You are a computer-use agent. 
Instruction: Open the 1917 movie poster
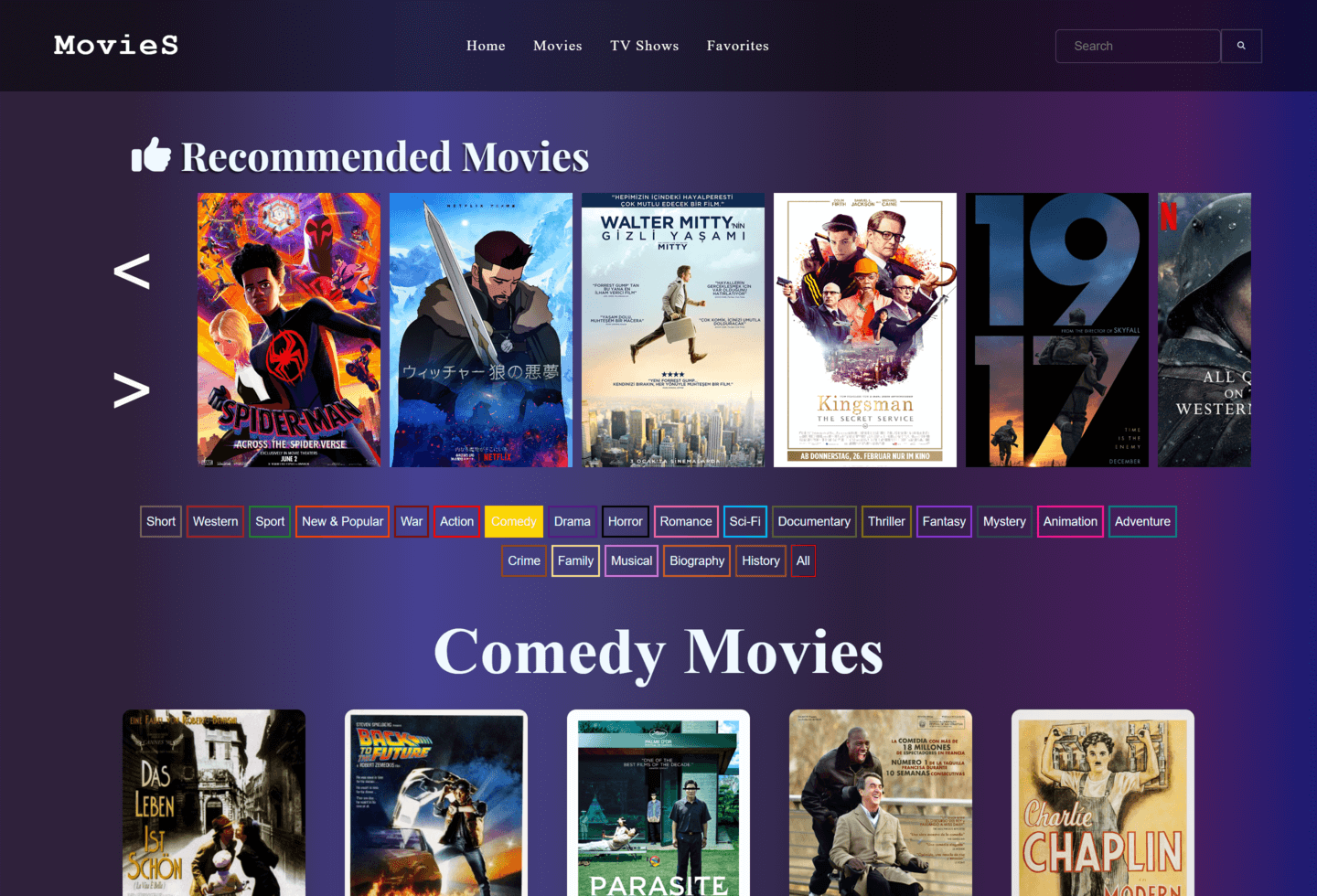click(x=1057, y=330)
